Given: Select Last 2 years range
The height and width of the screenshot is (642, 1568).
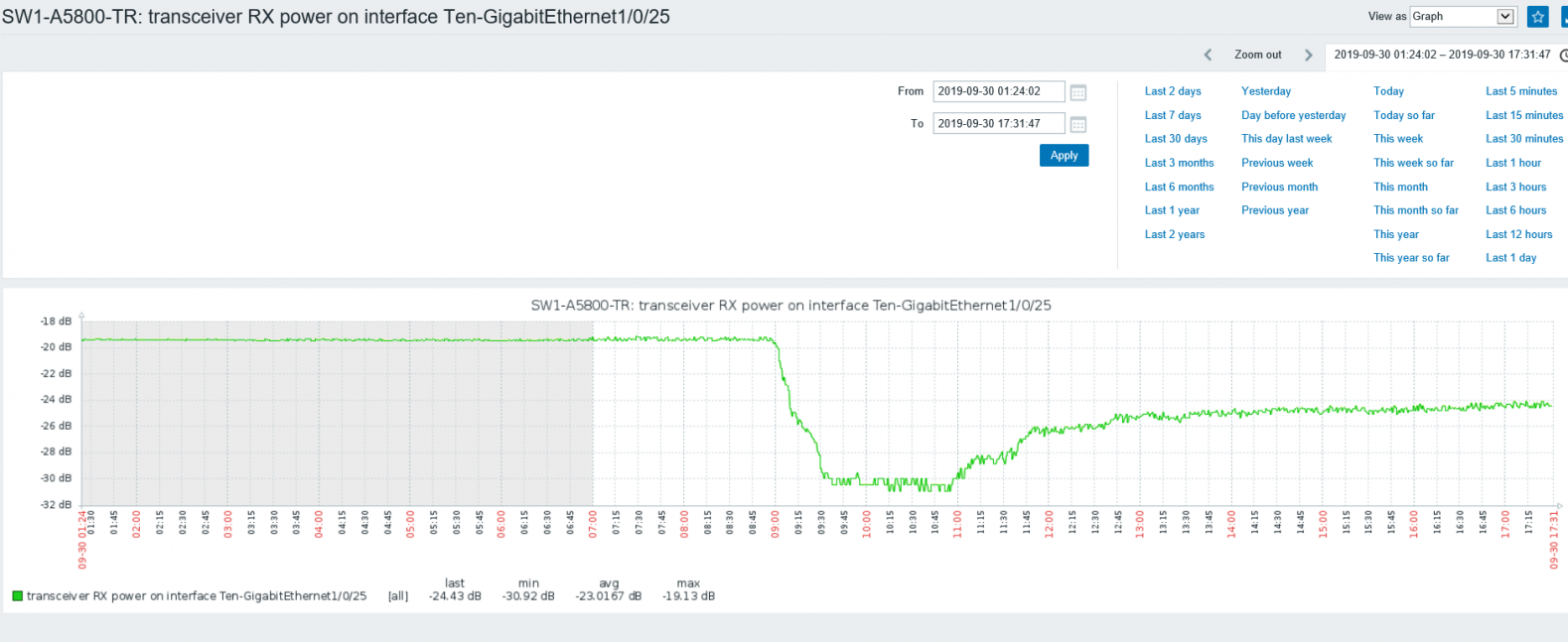Looking at the screenshot, I should [x=1175, y=234].
